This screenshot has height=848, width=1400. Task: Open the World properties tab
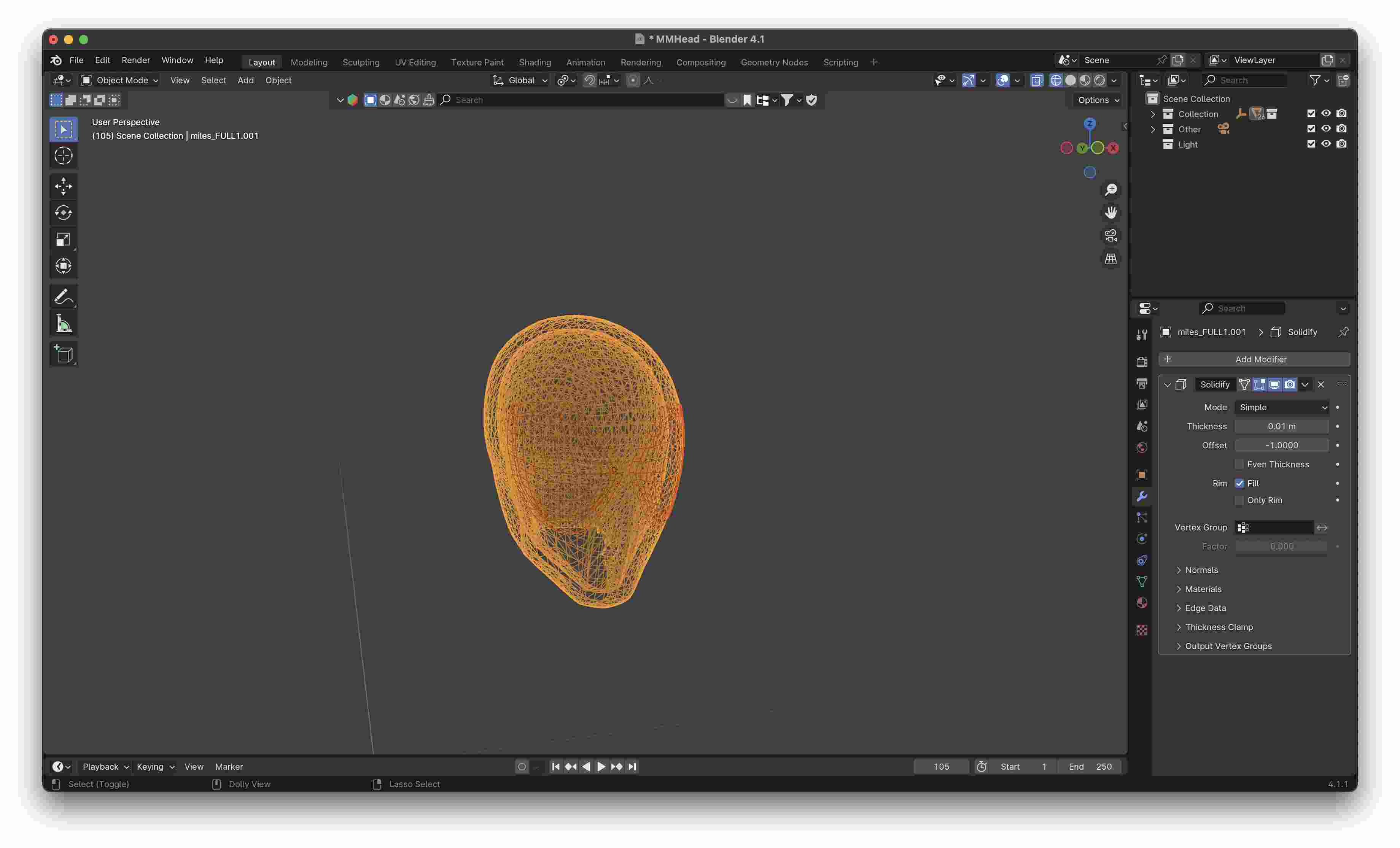1142,448
